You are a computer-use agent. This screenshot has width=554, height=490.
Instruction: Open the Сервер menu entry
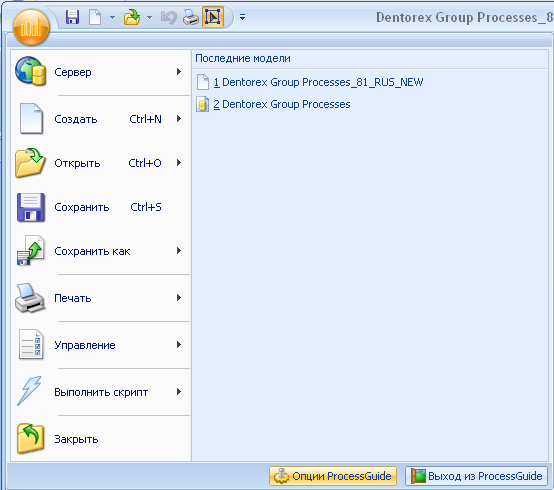pyautogui.click(x=101, y=72)
